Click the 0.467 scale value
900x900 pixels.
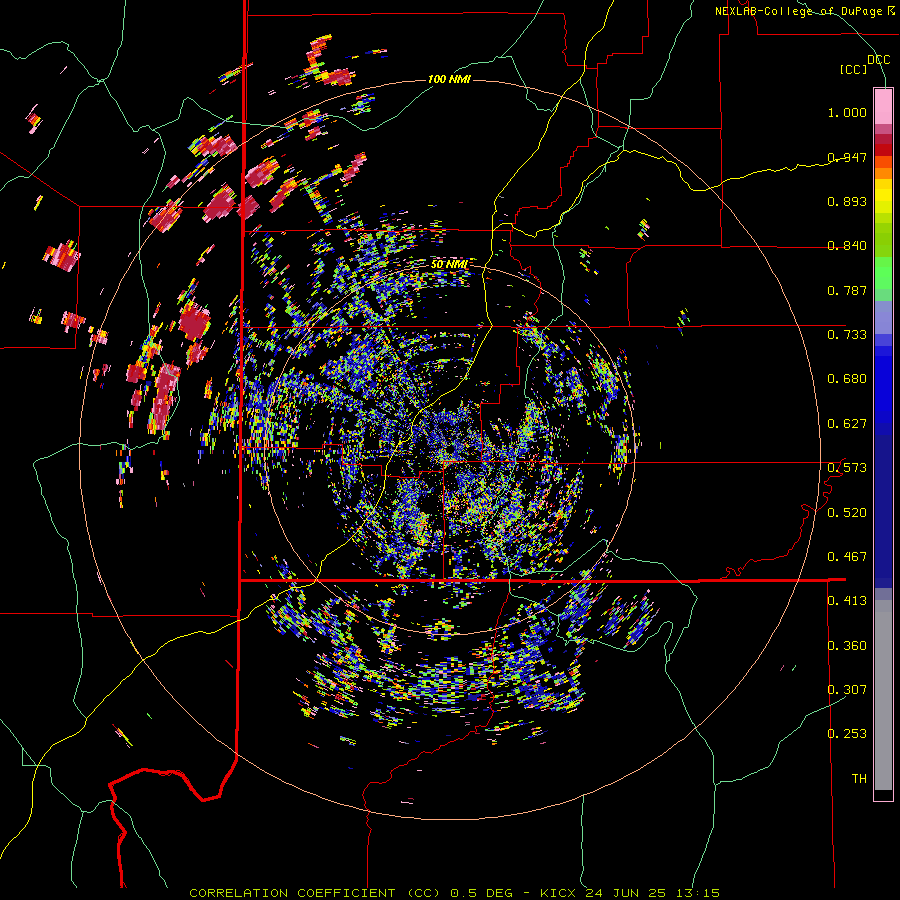pos(847,557)
